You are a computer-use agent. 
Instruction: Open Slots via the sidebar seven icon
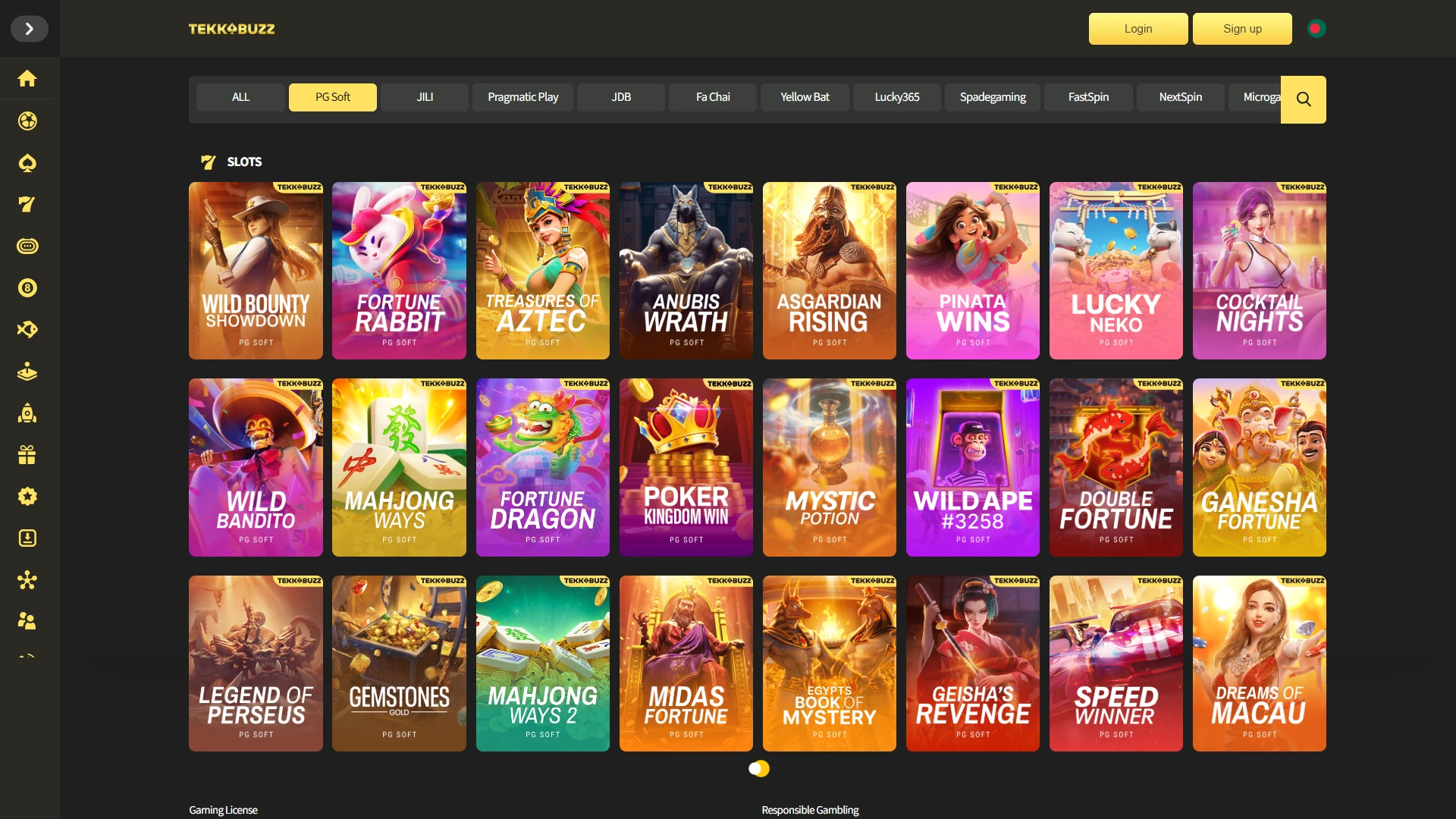coord(27,205)
